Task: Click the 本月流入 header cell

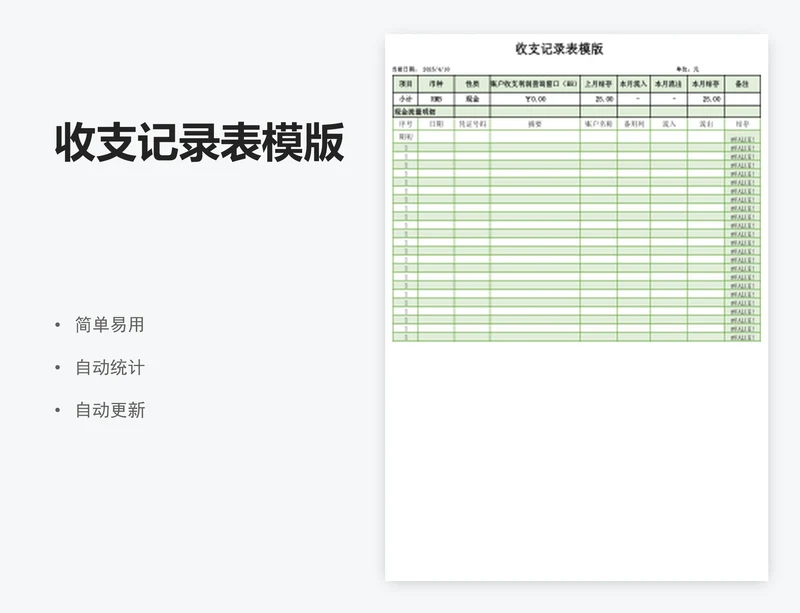Action: click(634, 84)
